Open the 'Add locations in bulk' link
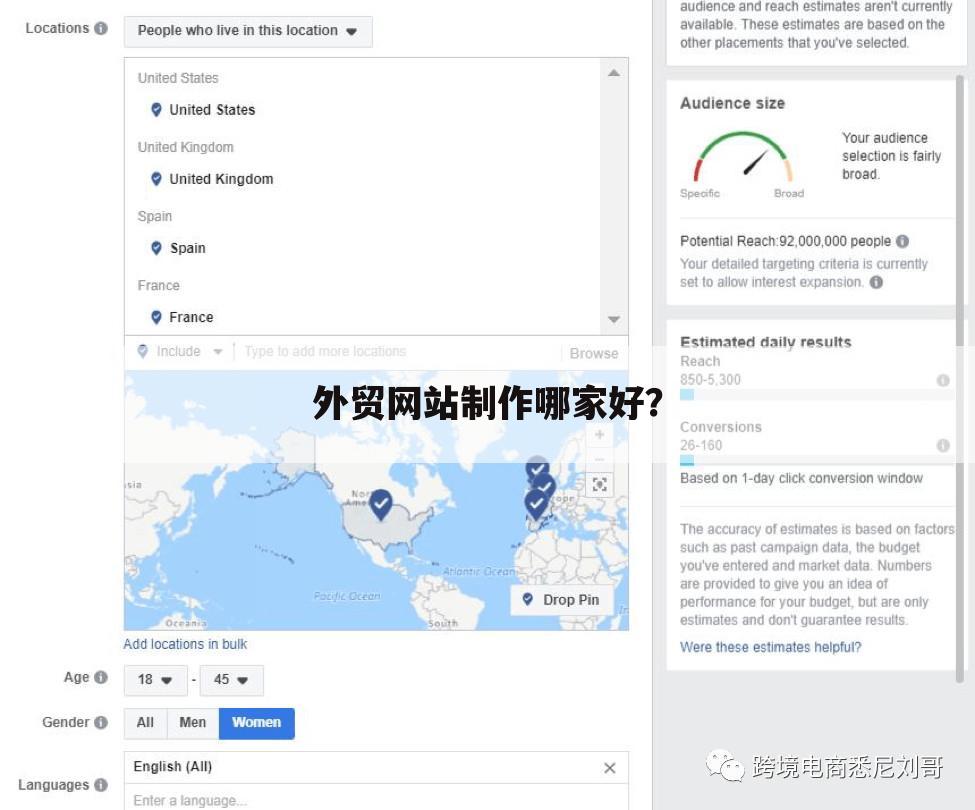Image resolution: width=975 pixels, height=810 pixels. pyautogui.click(x=185, y=643)
